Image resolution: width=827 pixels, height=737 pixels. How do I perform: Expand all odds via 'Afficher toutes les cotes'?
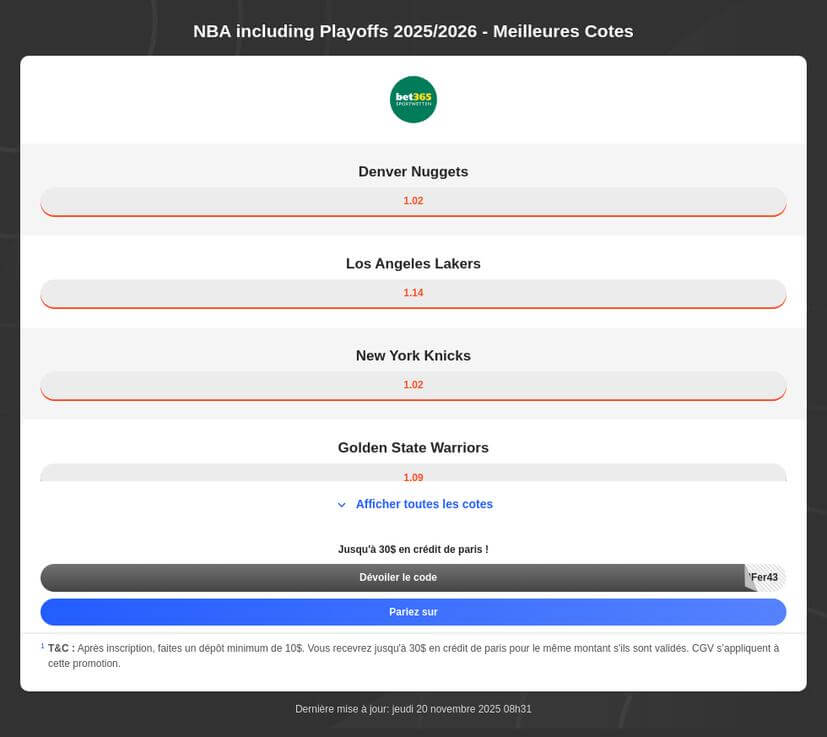424,504
